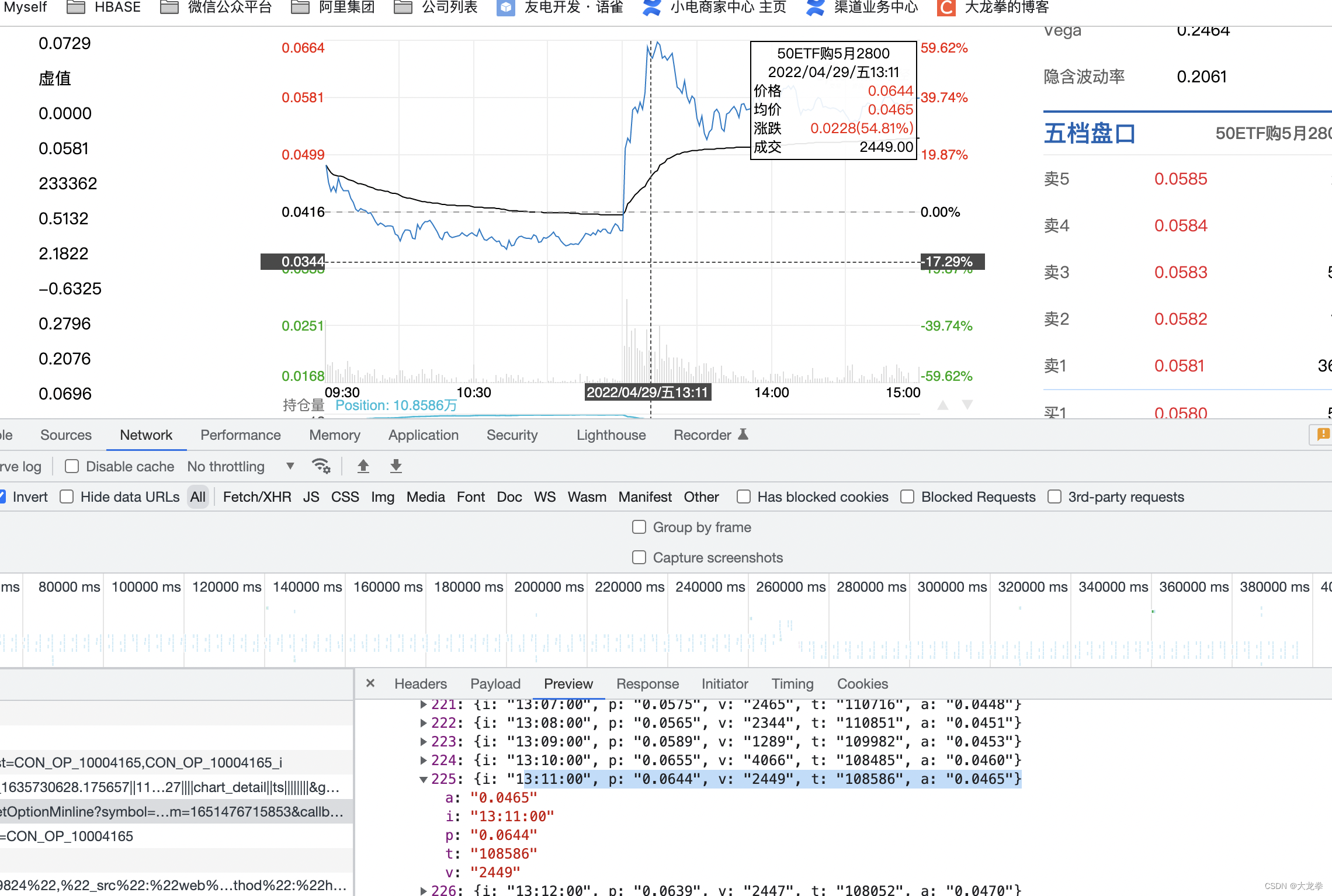Switch to Sources tab
This screenshot has height=896, width=1332.
[66, 435]
